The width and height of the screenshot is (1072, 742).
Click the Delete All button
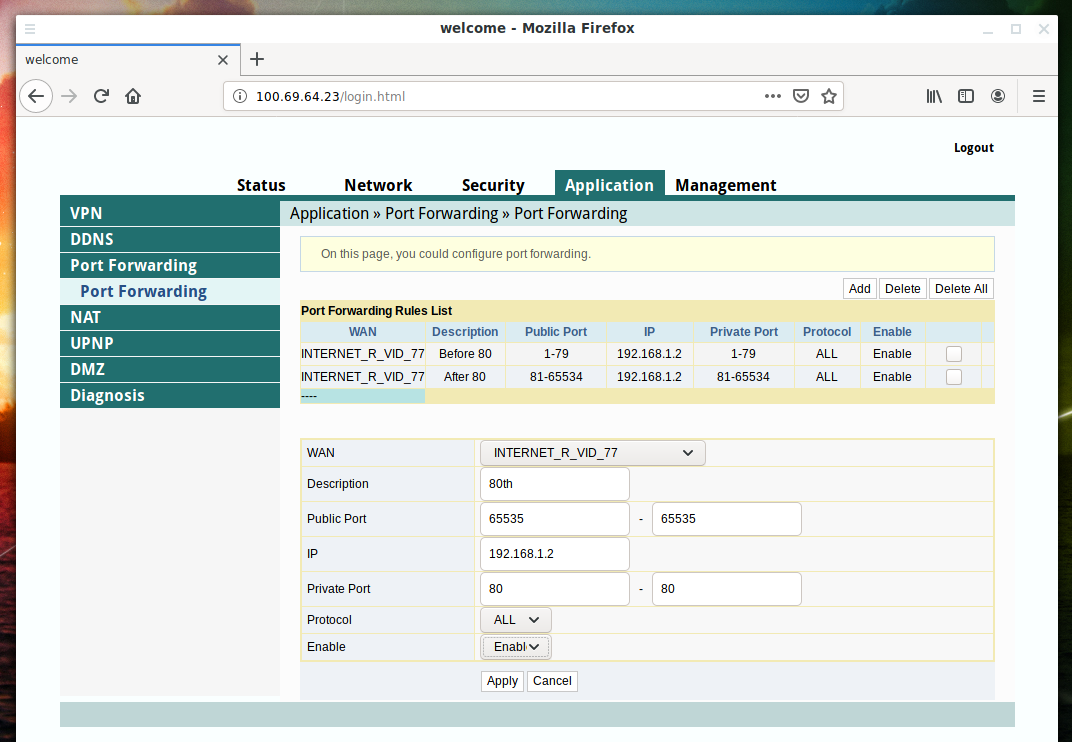coord(960,289)
